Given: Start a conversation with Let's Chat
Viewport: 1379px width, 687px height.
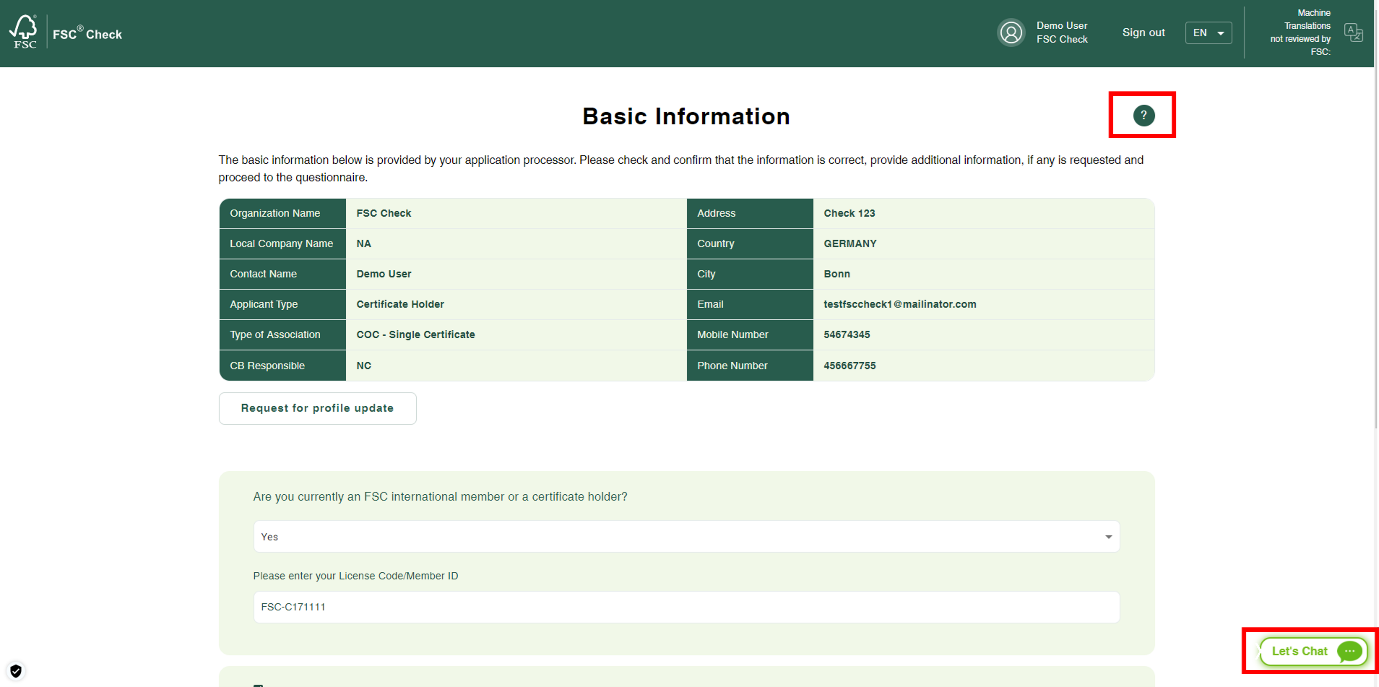Looking at the screenshot, I should 1300,651.
